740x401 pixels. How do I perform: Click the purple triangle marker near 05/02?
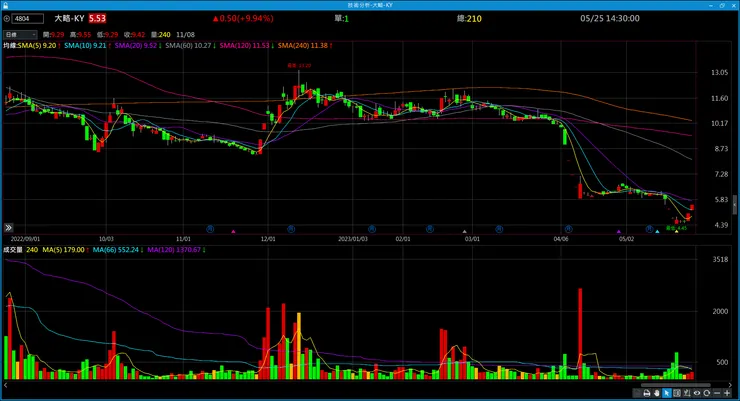(x=619, y=231)
